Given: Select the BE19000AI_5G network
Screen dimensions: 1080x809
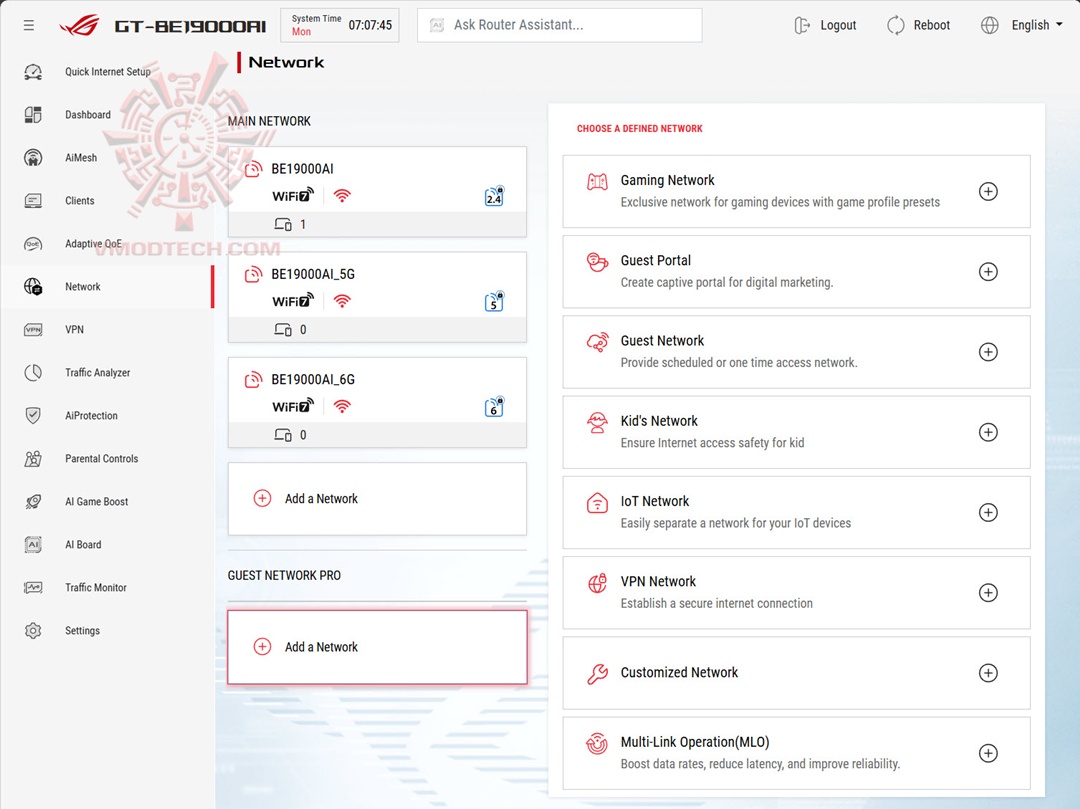Looking at the screenshot, I should point(377,297).
